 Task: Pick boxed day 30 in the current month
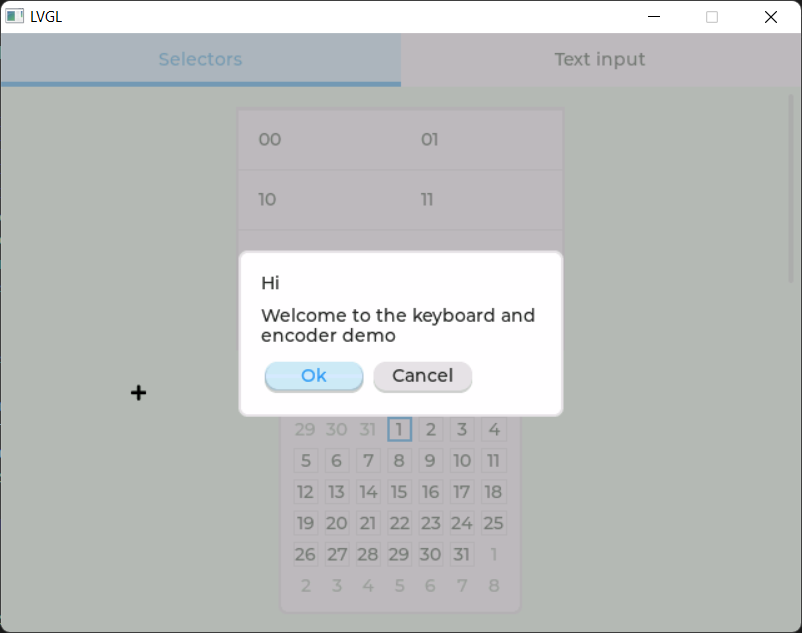pyautogui.click(x=431, y=554)
